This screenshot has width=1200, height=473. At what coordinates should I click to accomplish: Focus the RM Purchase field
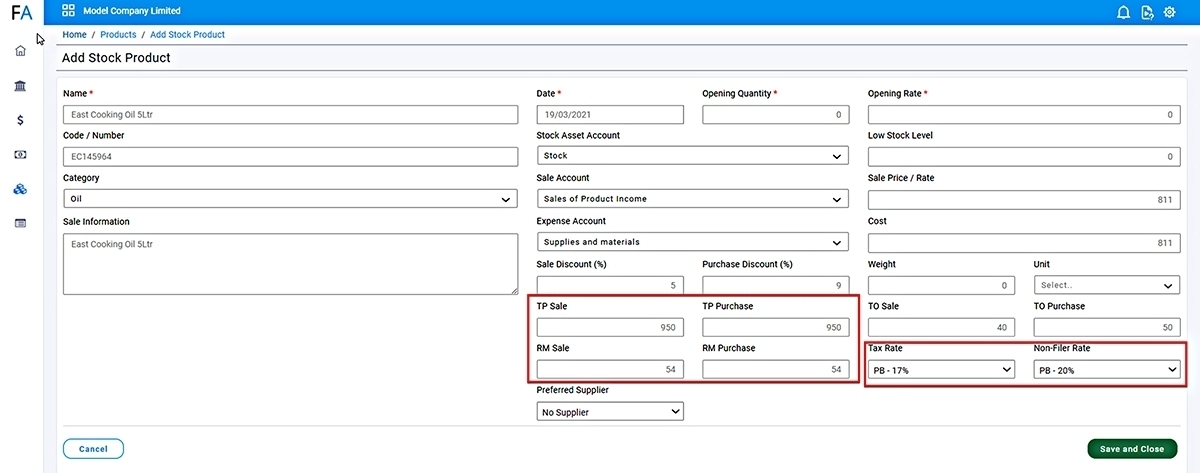[775, 369]
